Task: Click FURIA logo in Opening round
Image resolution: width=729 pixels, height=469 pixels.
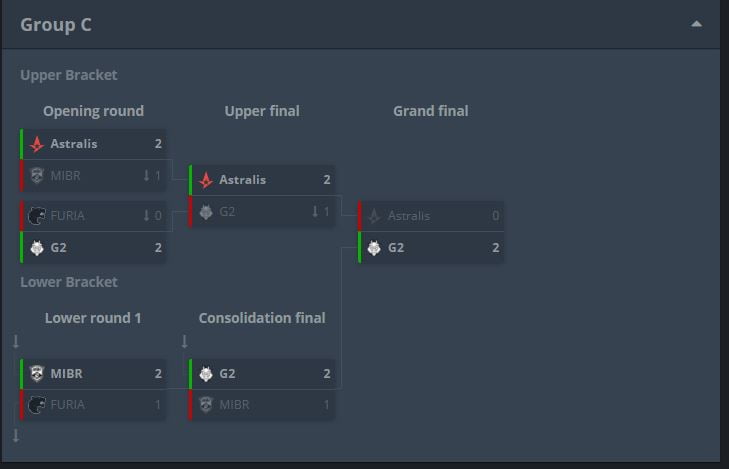Action: click(x=37, y=215)
